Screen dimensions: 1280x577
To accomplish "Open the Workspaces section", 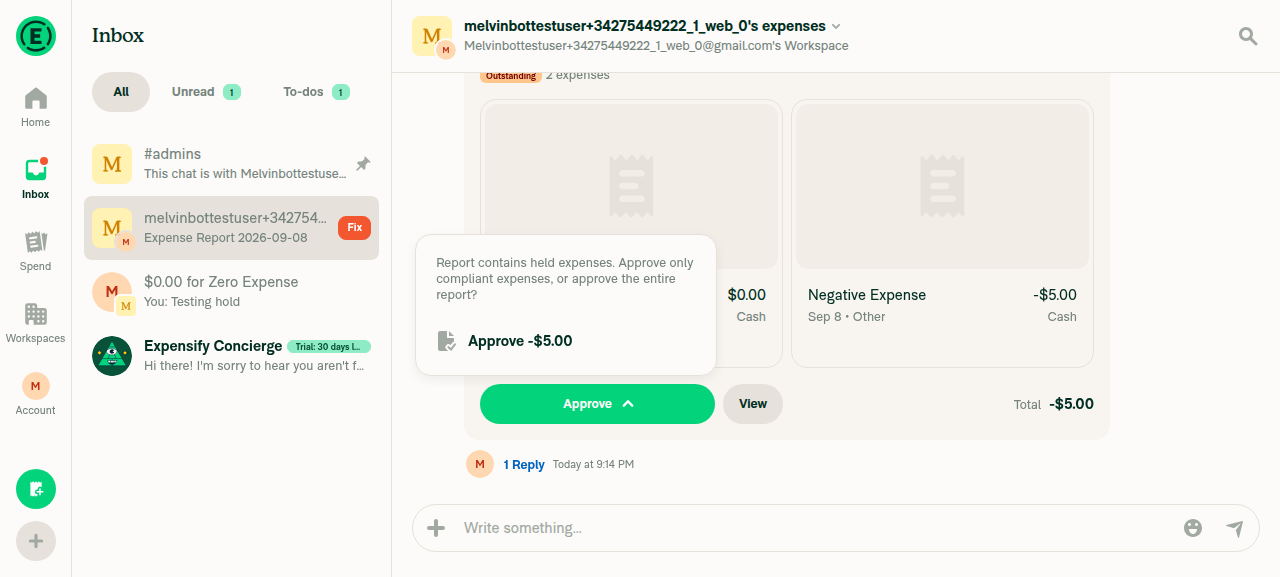I will 35,323.
